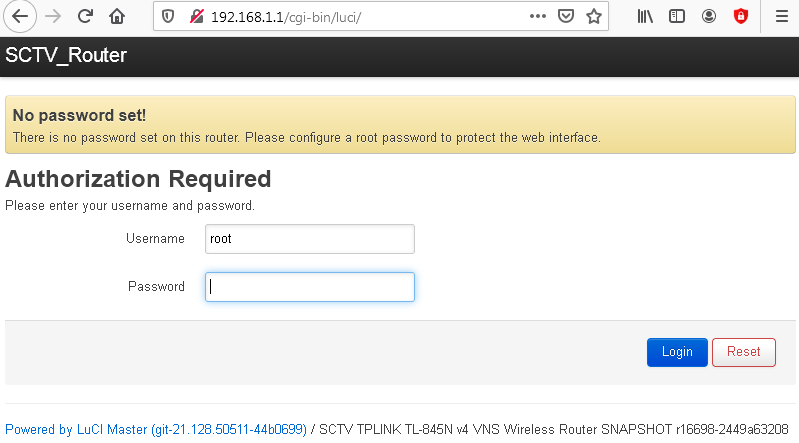This screenshot has height=443, width=799.
Task: Click into the Password field
Action: 310,287
